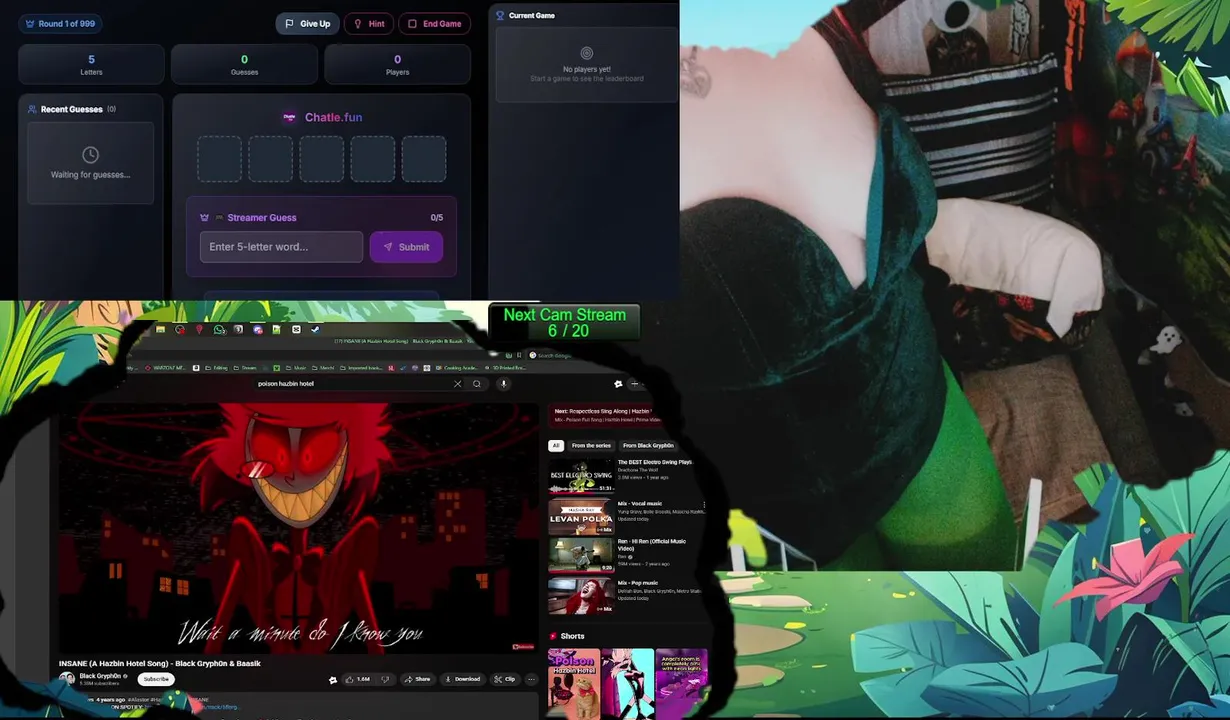
Task: Subscribe to Black Gryph0n channel
Action: coord(156,679)
